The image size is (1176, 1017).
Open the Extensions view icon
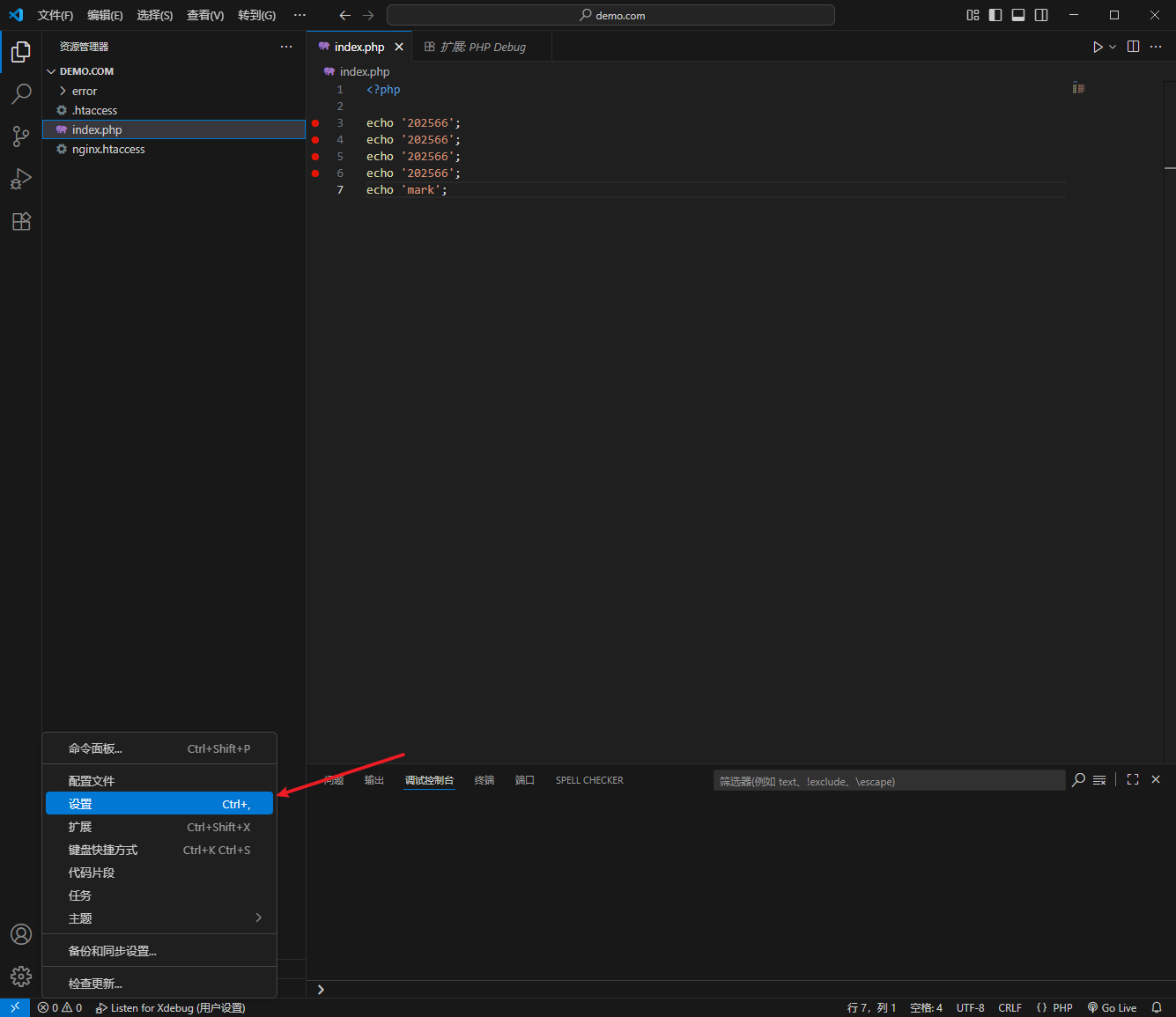pyautogui.click(x=20, y=221)
